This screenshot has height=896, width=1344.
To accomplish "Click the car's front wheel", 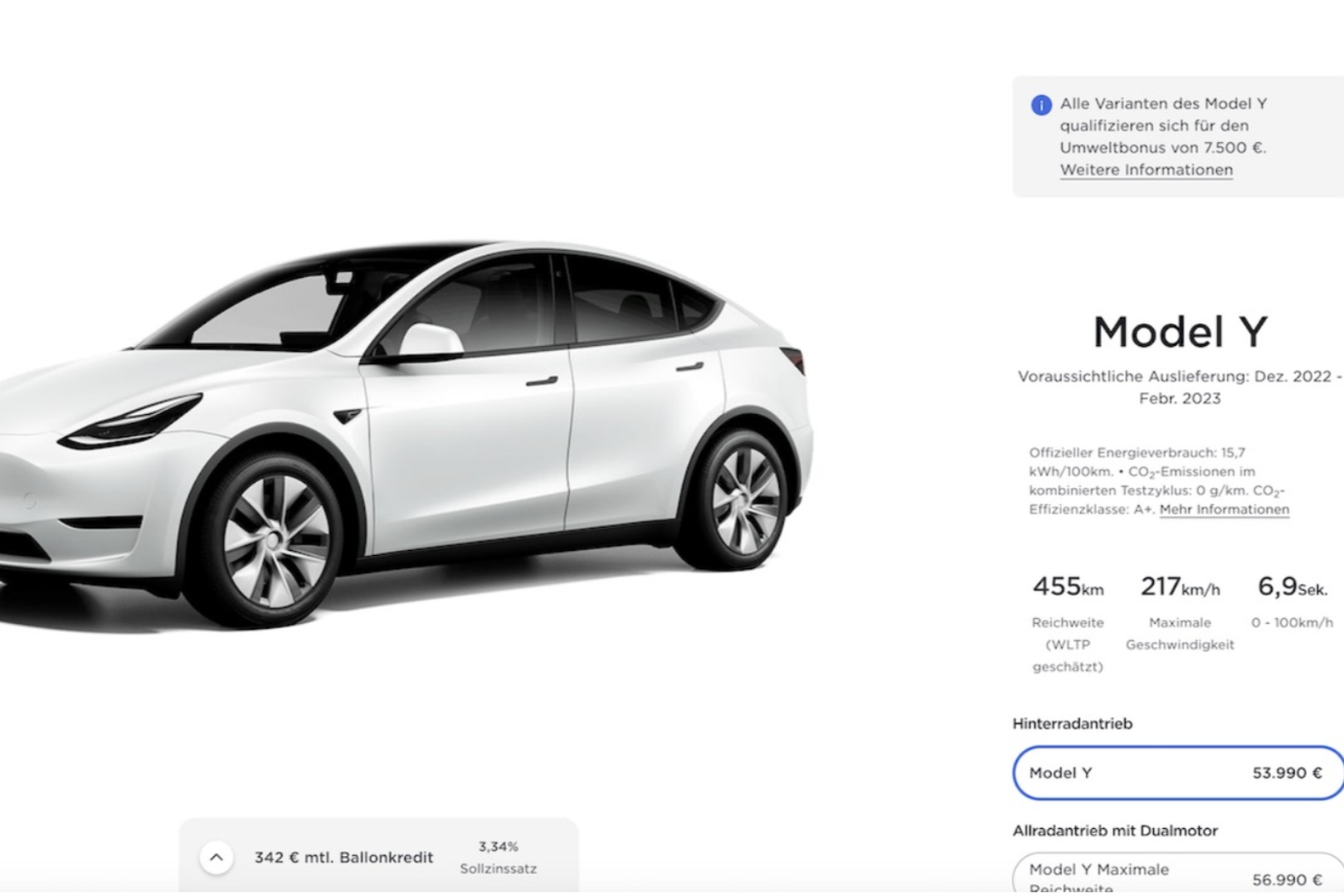I will point(275,541).
